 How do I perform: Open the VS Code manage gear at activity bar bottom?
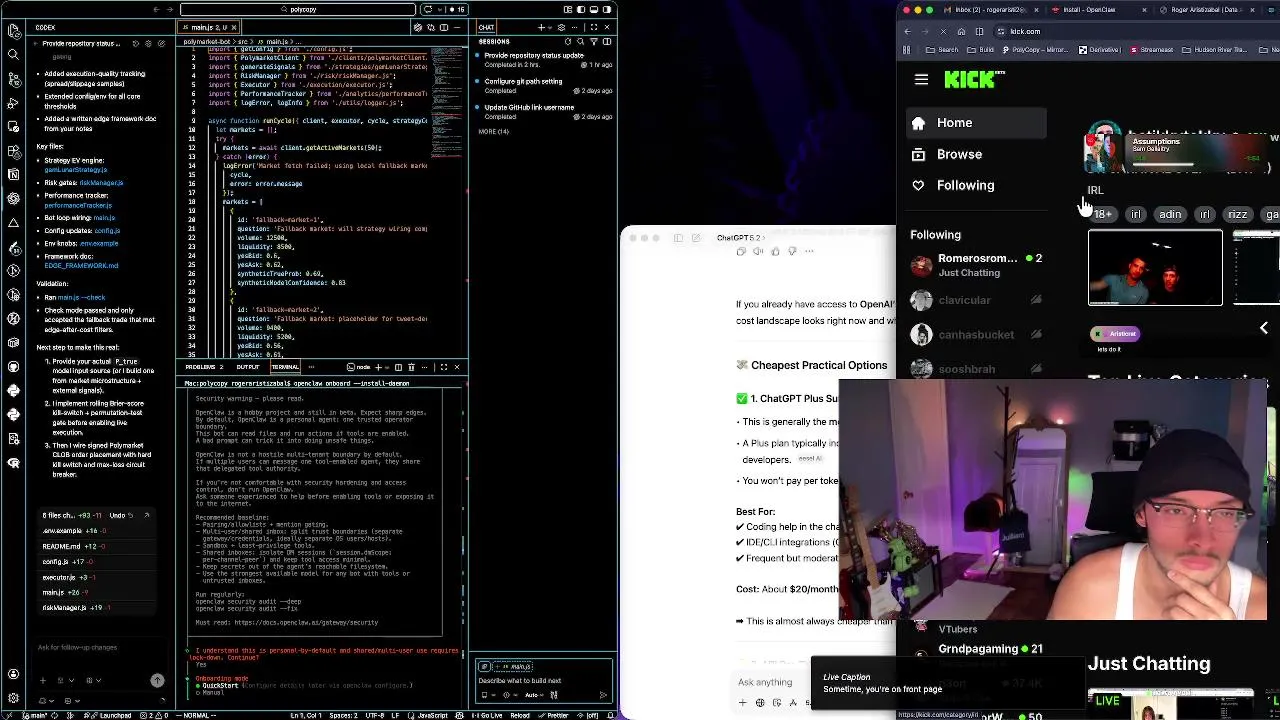coord(13,697)
